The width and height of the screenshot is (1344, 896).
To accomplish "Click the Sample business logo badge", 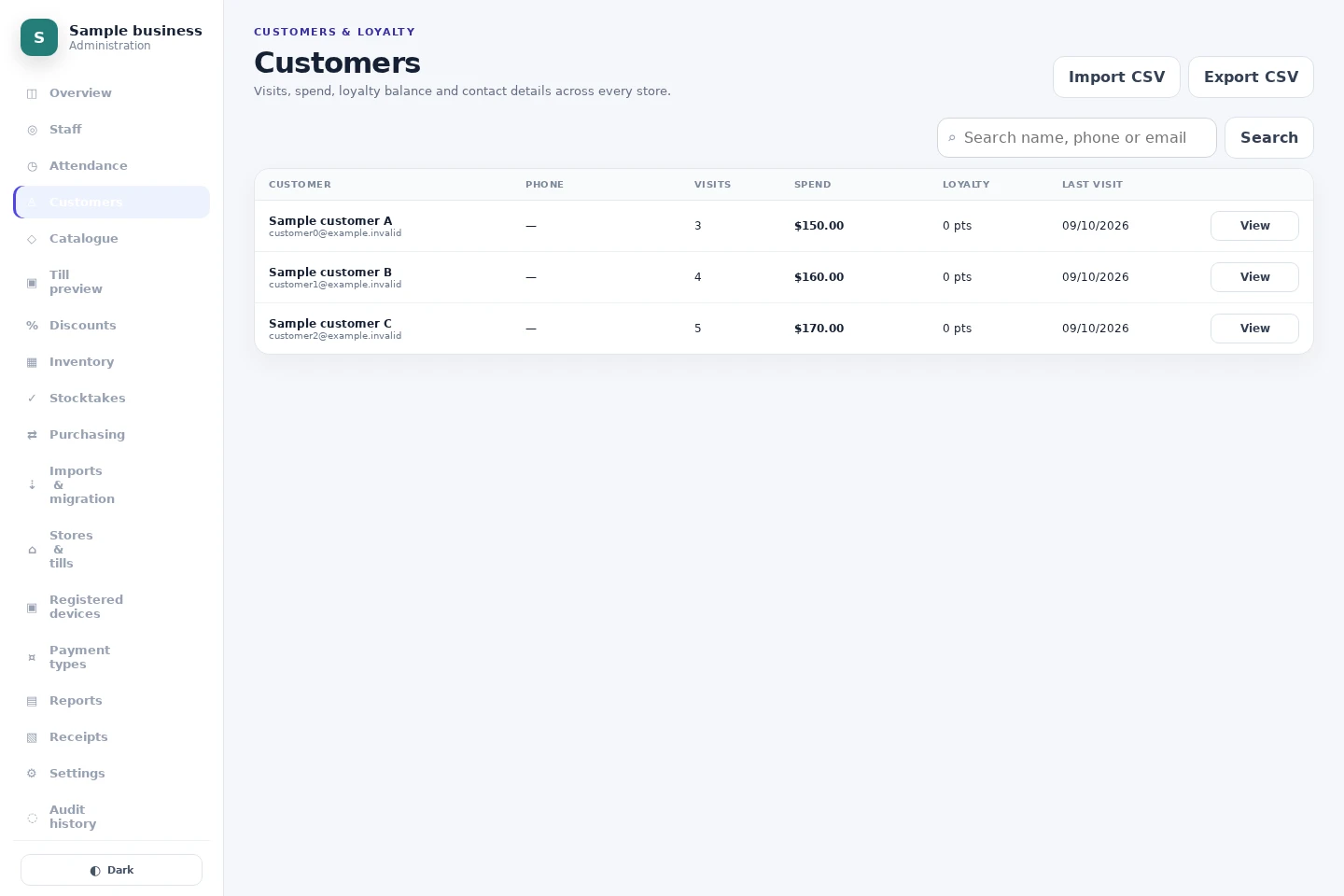I will tap(39, 37).
